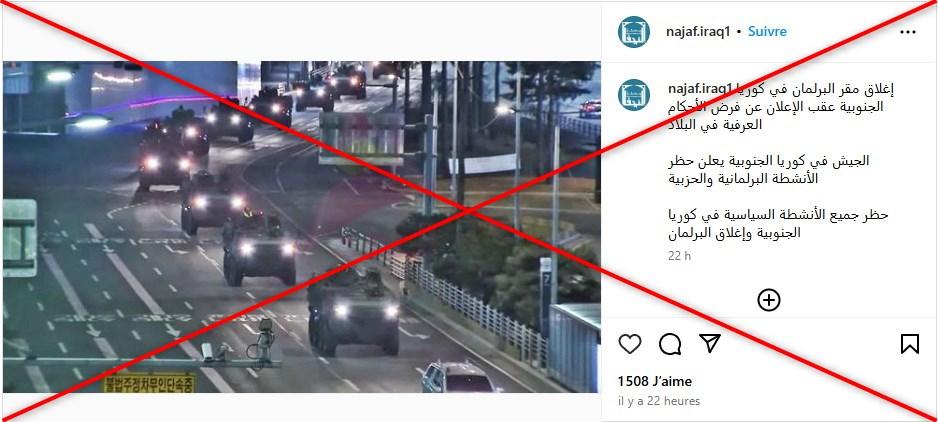Load more comments with plus circle
The image size is (938, 422).
(769, 300)
